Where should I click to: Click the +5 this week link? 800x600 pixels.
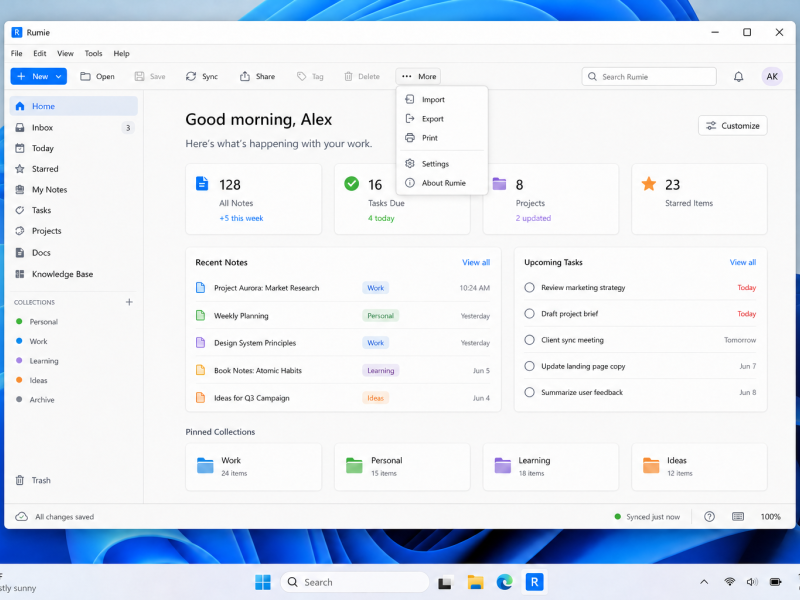(241, 218)
